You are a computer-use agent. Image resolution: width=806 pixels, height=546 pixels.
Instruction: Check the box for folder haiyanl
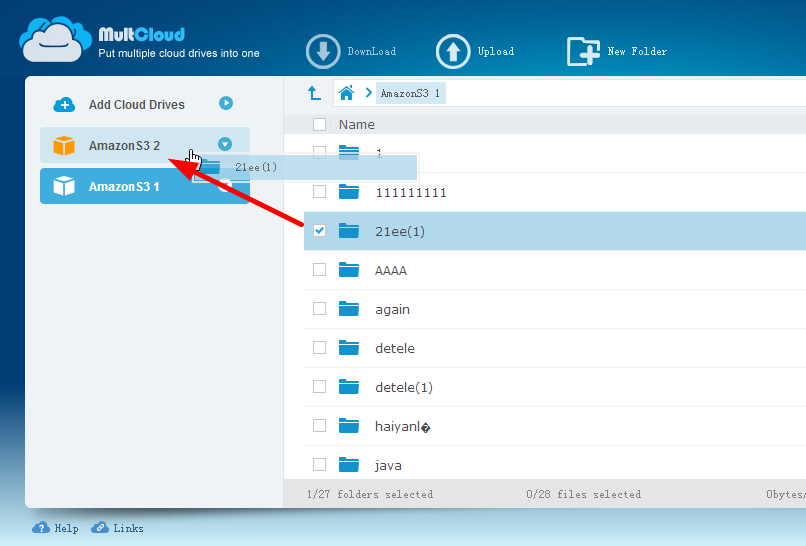319,426
